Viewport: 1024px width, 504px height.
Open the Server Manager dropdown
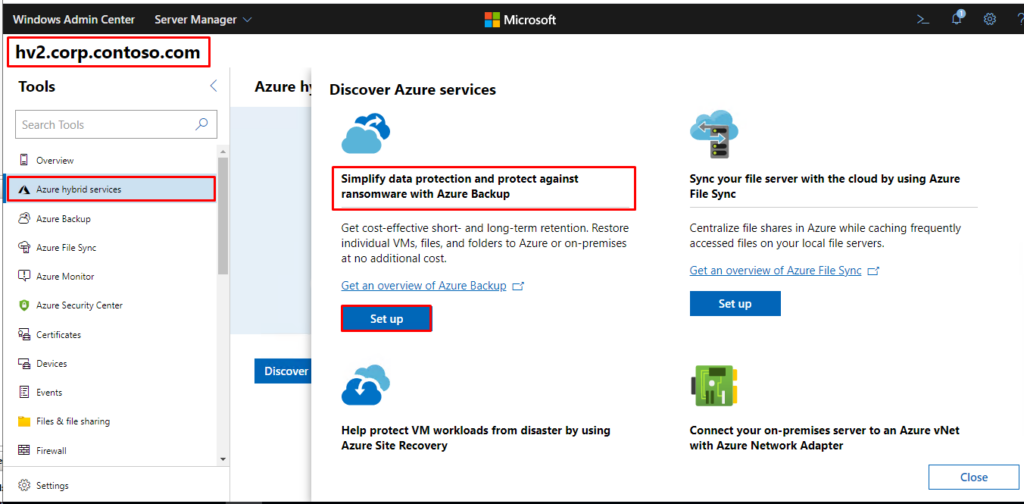203,20
